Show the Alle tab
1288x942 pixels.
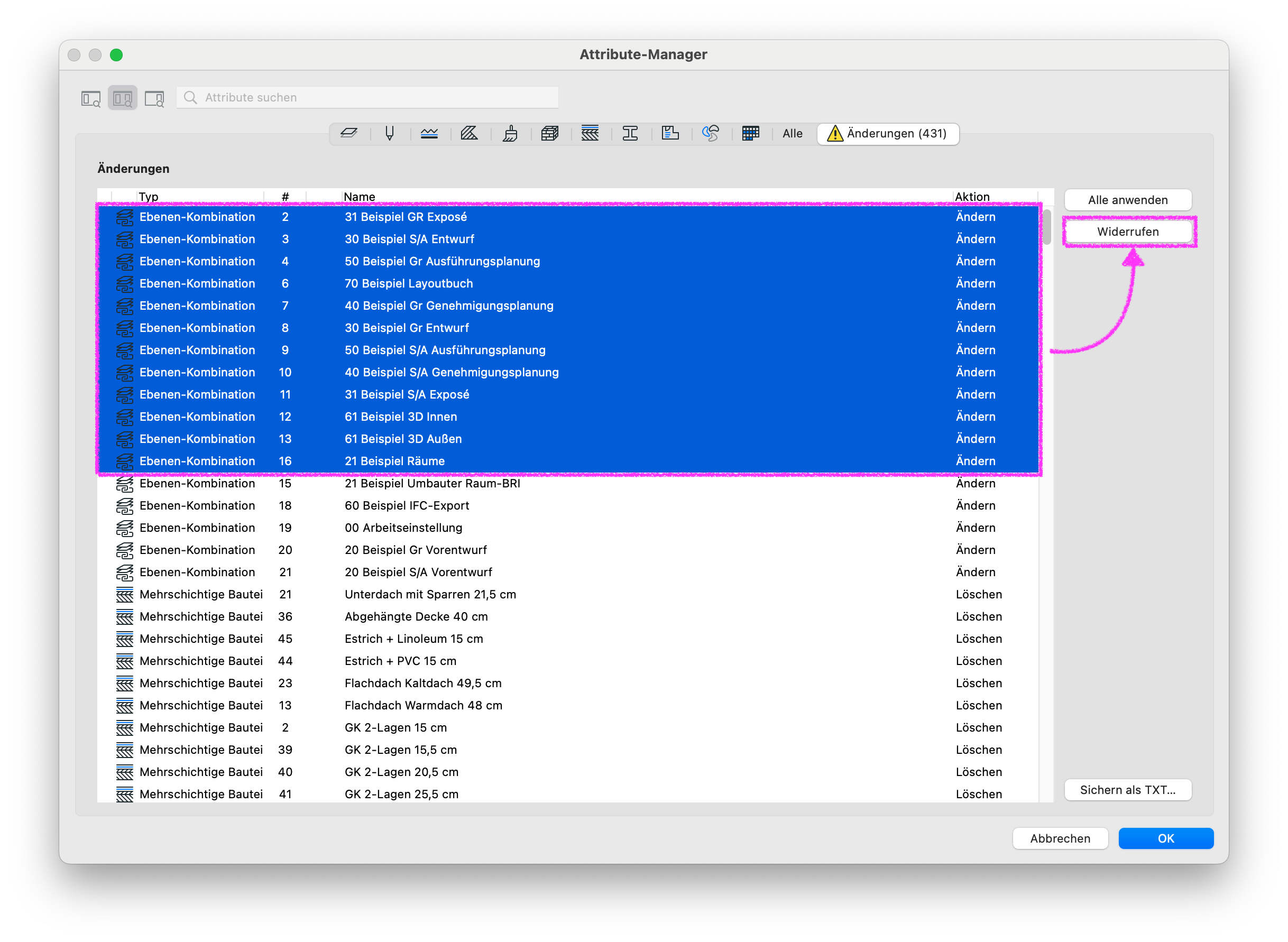click(x=792, y=133)
